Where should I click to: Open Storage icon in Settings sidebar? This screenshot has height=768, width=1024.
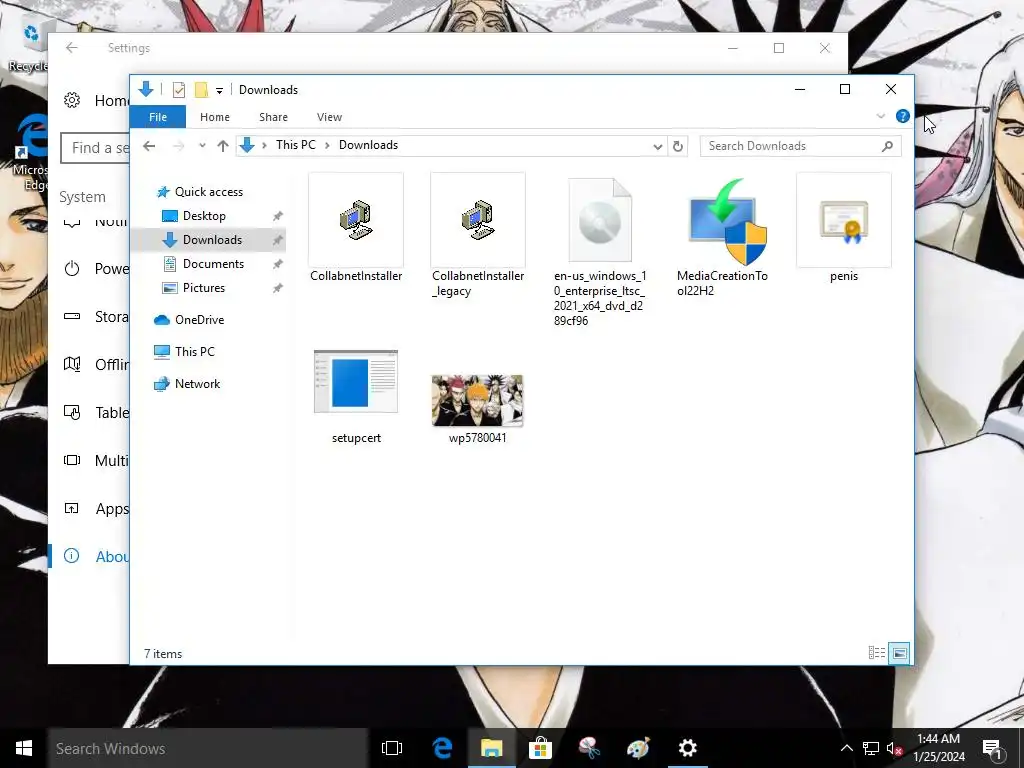[x=72, y=316]
